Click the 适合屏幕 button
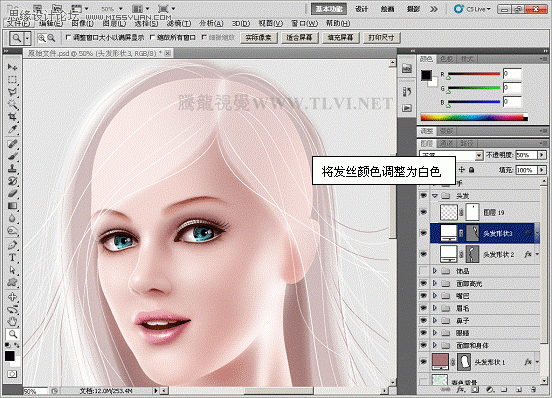Image resolution: width=552 pixels, height=398 pixels. point(300,38)
